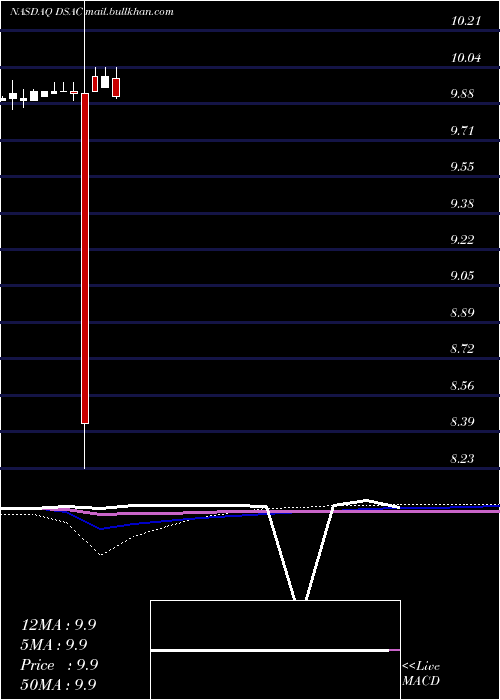Click the tall red candlestick body
Image resolution: width=500 pixels, height=700 pixels.
pyautogui.click(x=85, y=258)
